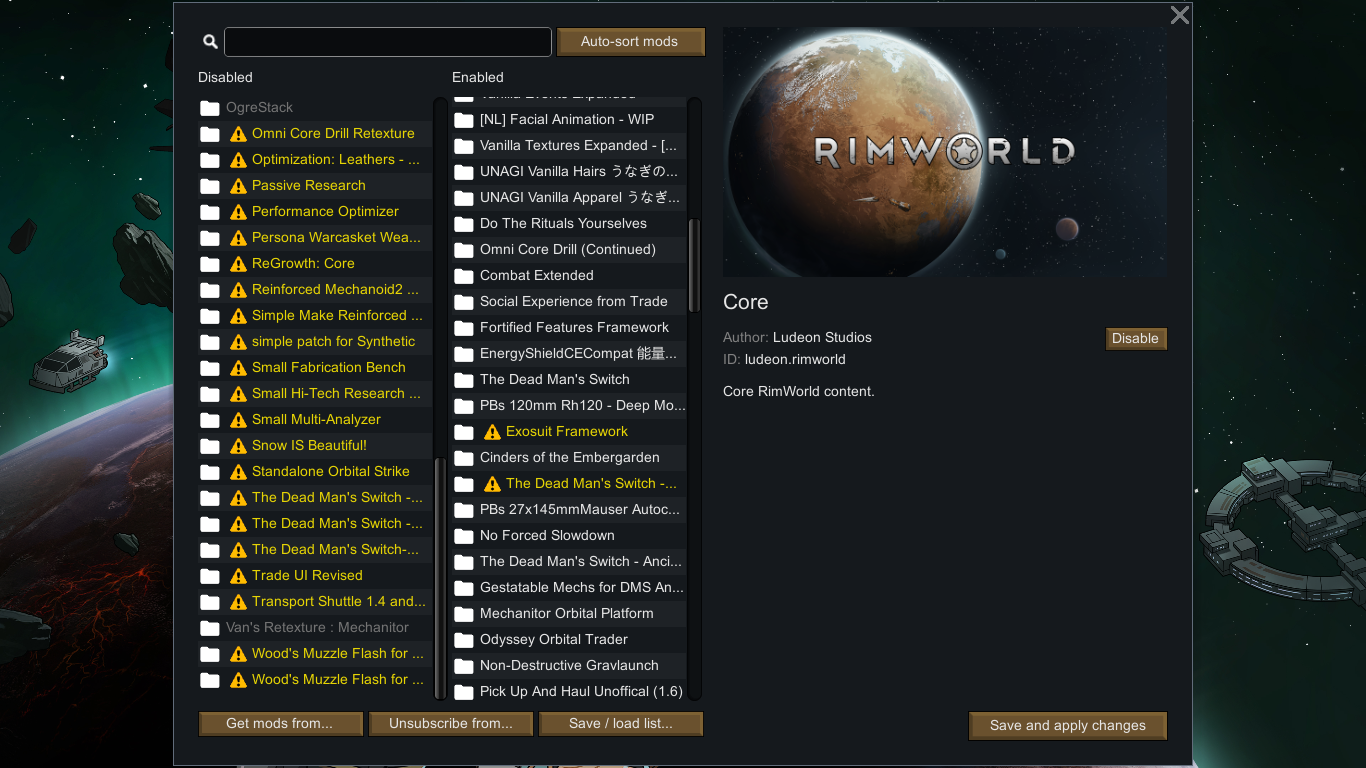This screenshot has height=768, width=1366.
Task: Click folder icon of Omni Core Drill (Continued)
Action: pos(464,250)
